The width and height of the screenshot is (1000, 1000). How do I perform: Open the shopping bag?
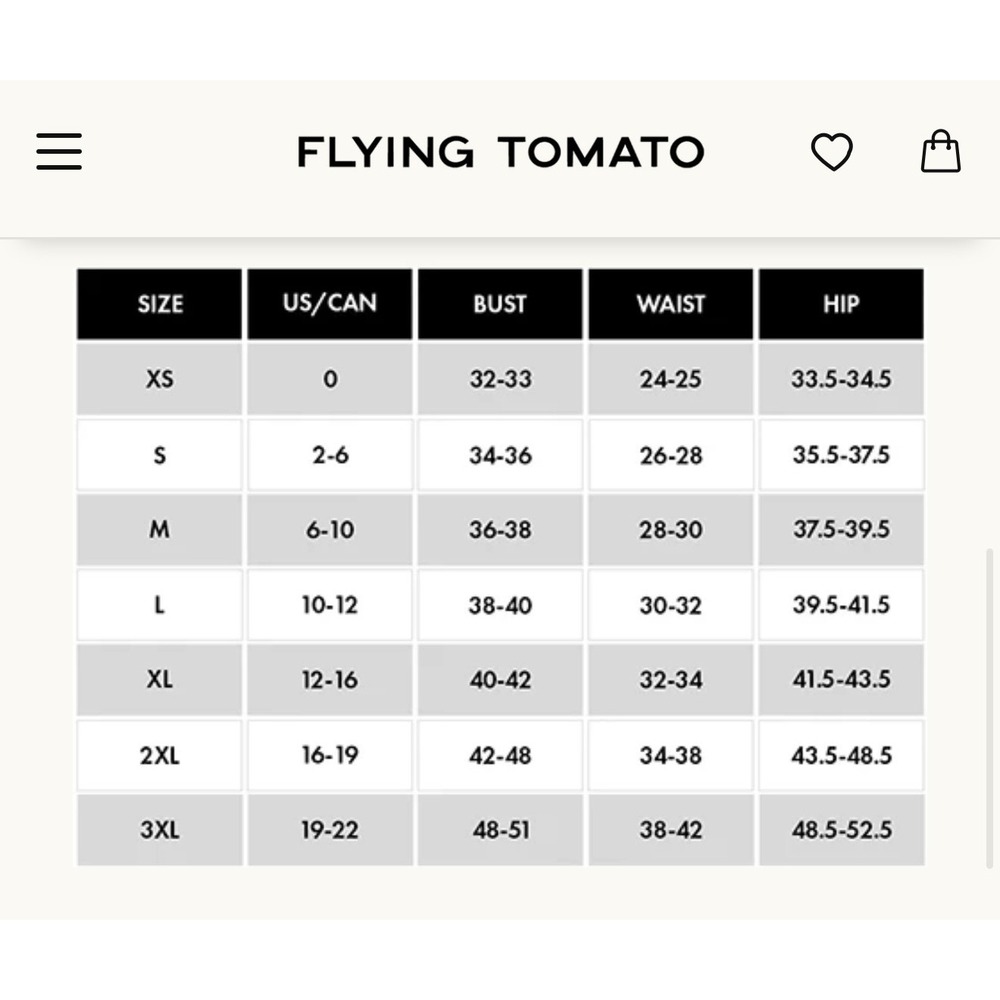pos(941,151)
